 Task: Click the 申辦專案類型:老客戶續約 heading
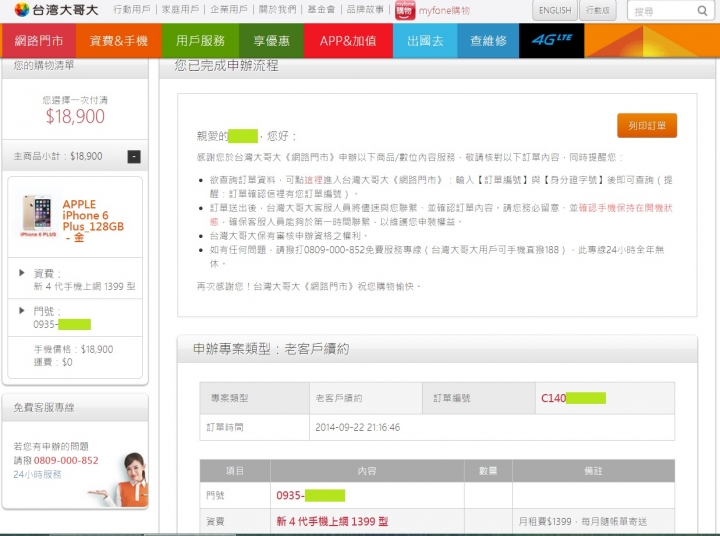point(271,349)
